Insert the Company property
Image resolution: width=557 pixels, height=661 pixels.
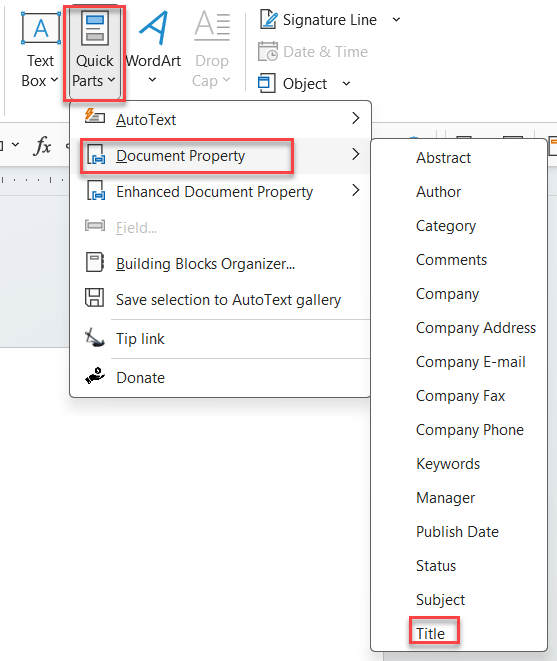[459, 294]
